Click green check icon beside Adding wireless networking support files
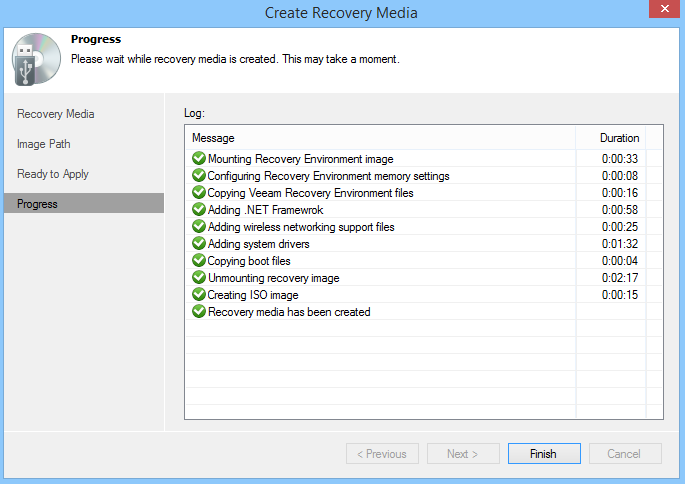 pos(199,226)
